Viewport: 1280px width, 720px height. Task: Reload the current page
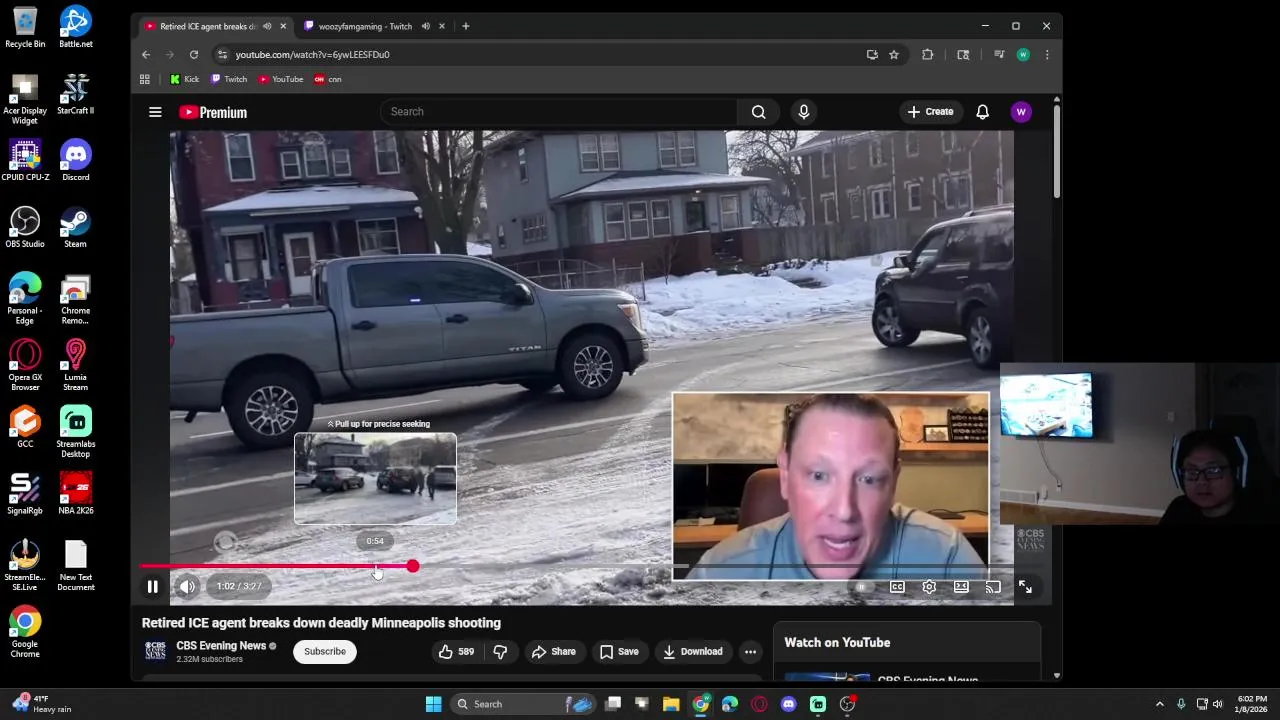tap(194, 55)
